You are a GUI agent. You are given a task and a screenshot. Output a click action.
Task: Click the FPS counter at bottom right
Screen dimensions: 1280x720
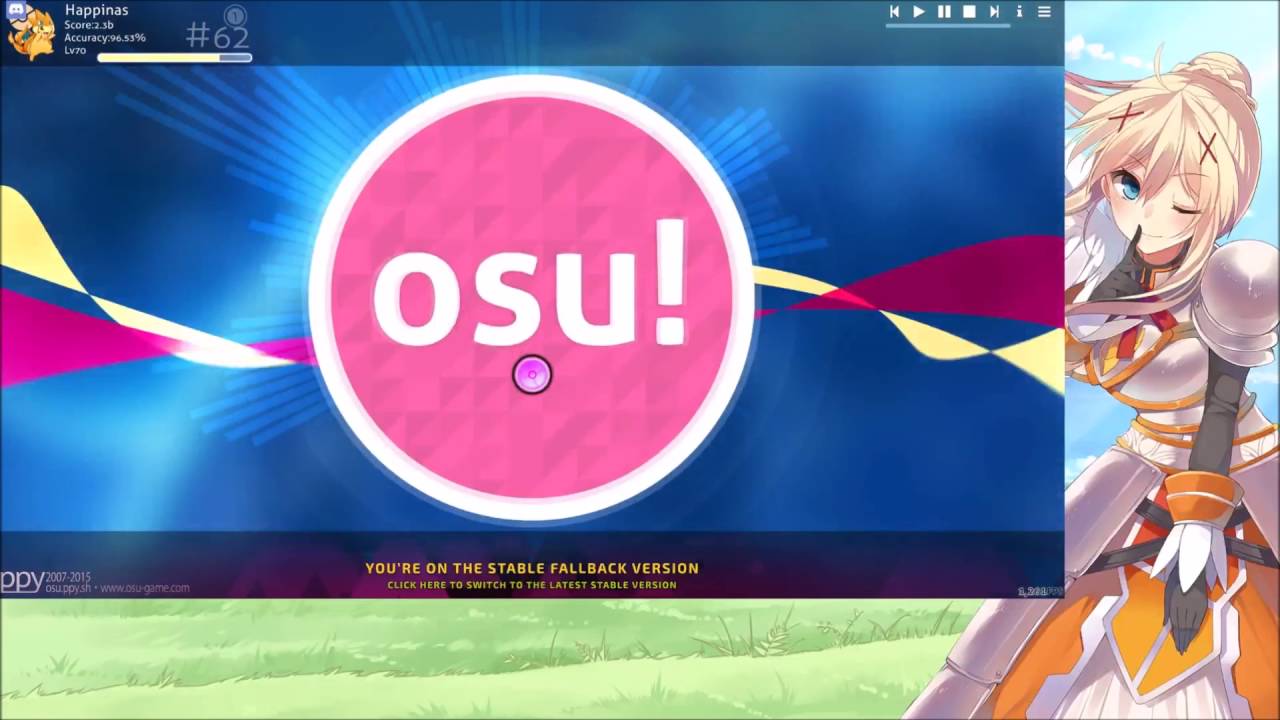pyautogui.click(x=1038, y=591)
